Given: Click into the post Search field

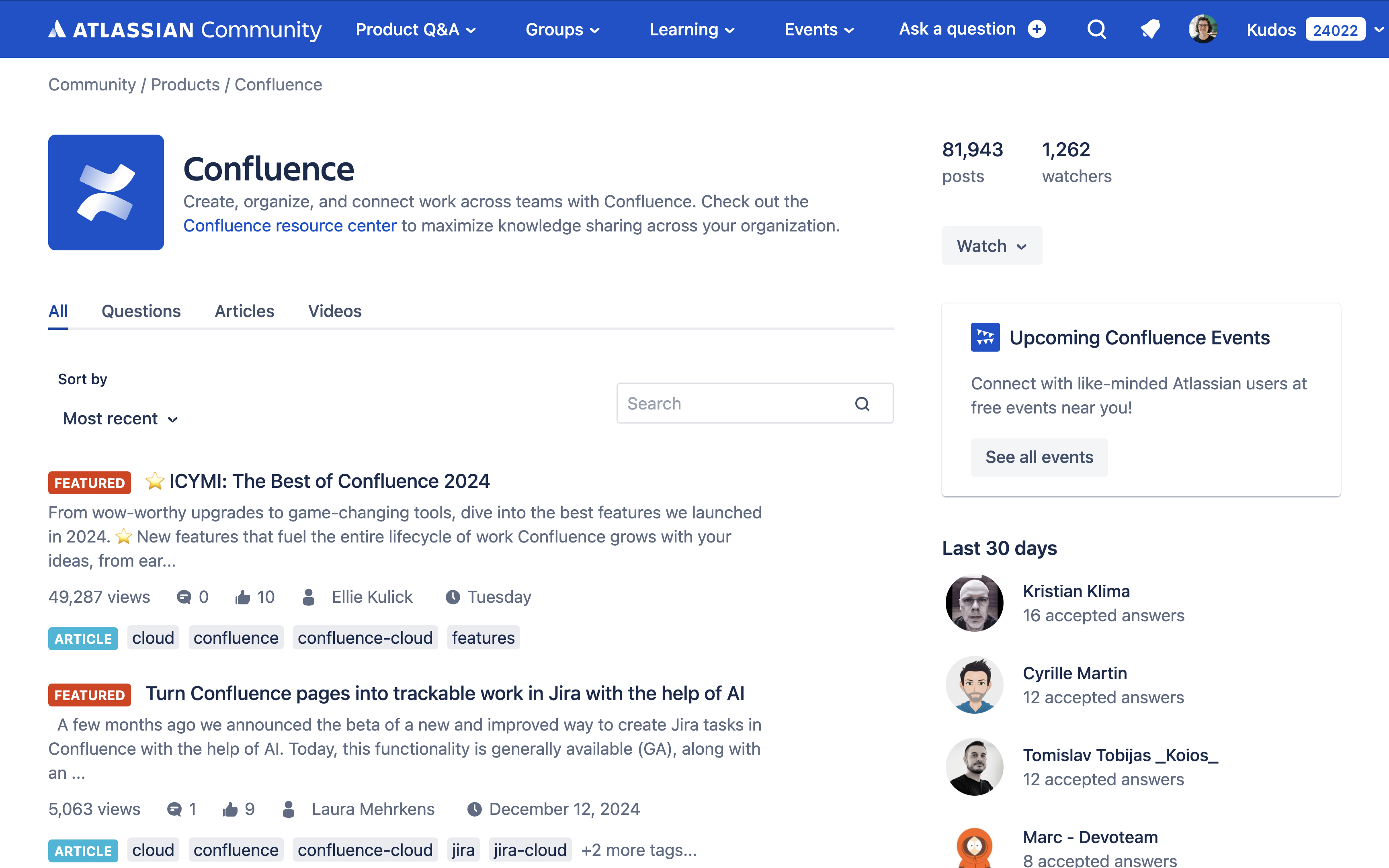Looking at the screenshot, I should tap(755, 403).
